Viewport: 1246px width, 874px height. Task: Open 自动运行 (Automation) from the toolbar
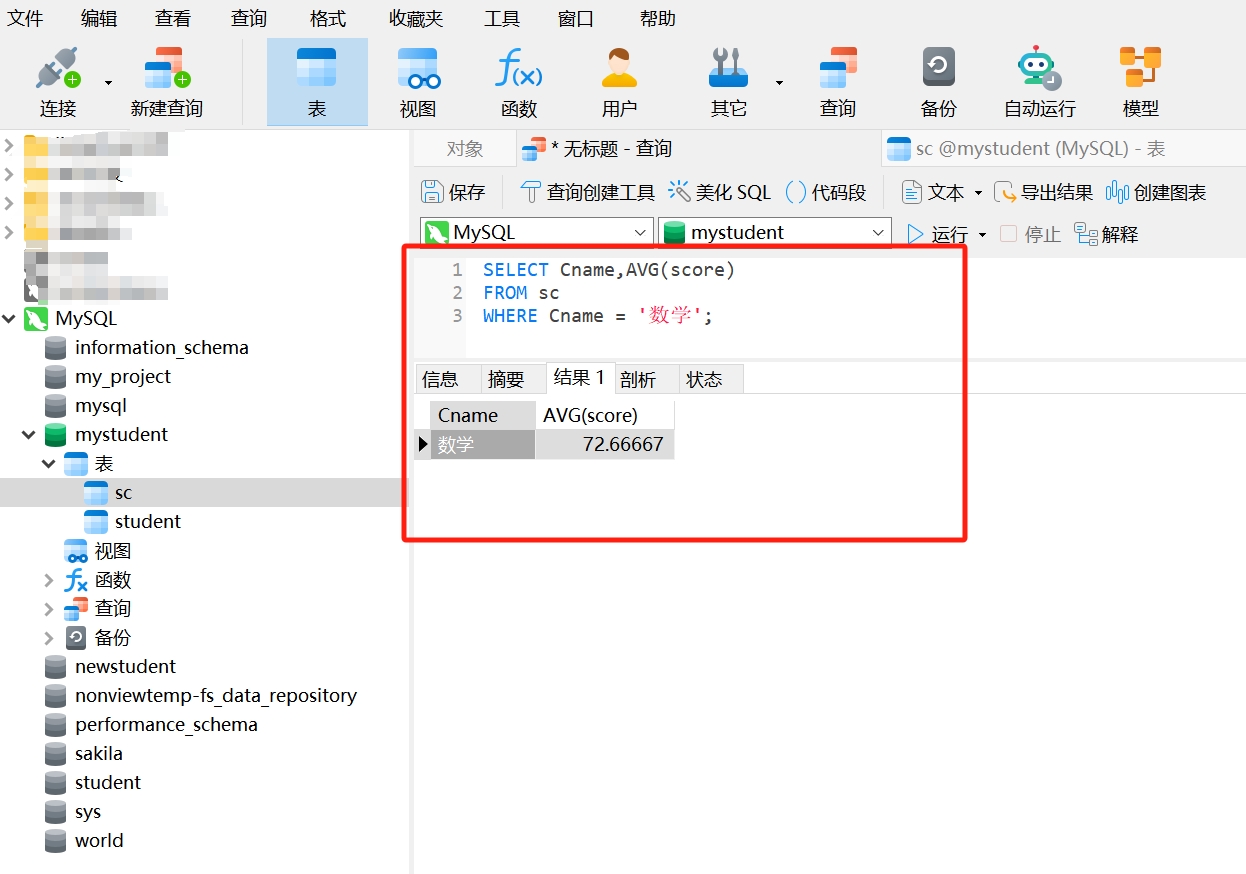(1038, 80)
